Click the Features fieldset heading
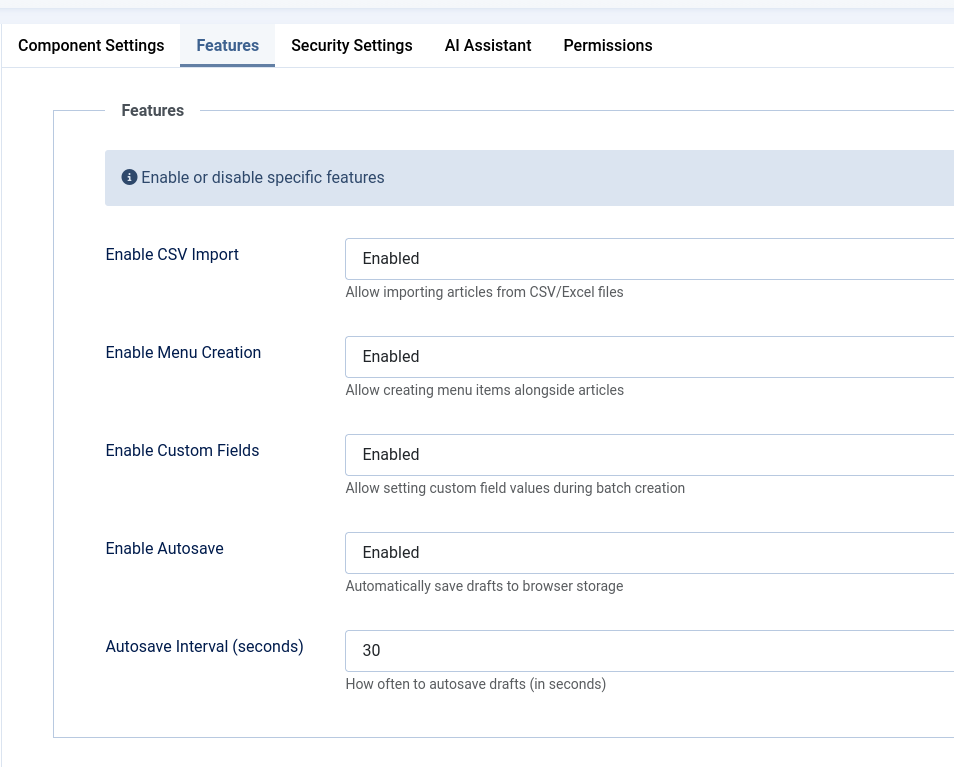This screenshot has height=767, width=954. [x=152, y=110]
